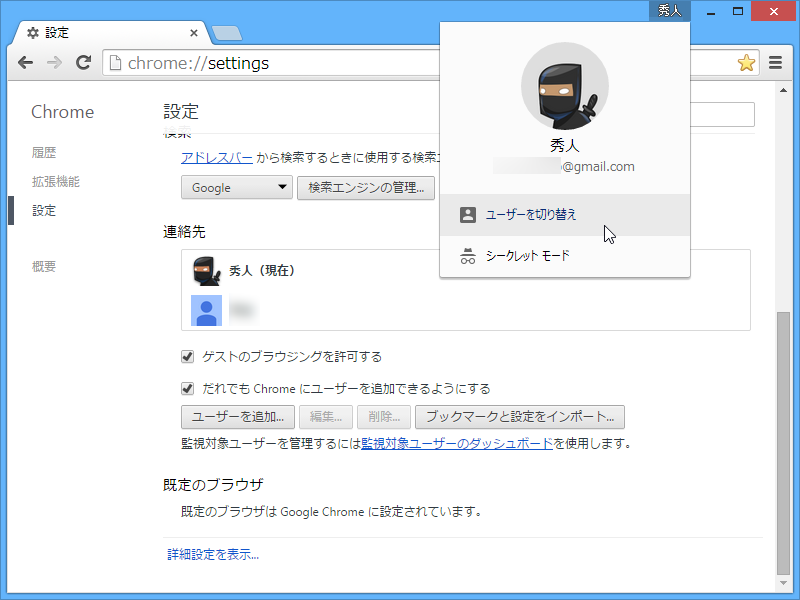Screen dimensions: 800x600
Task: Click ブックマークと設定をインポート button
Action: (520, 417)
